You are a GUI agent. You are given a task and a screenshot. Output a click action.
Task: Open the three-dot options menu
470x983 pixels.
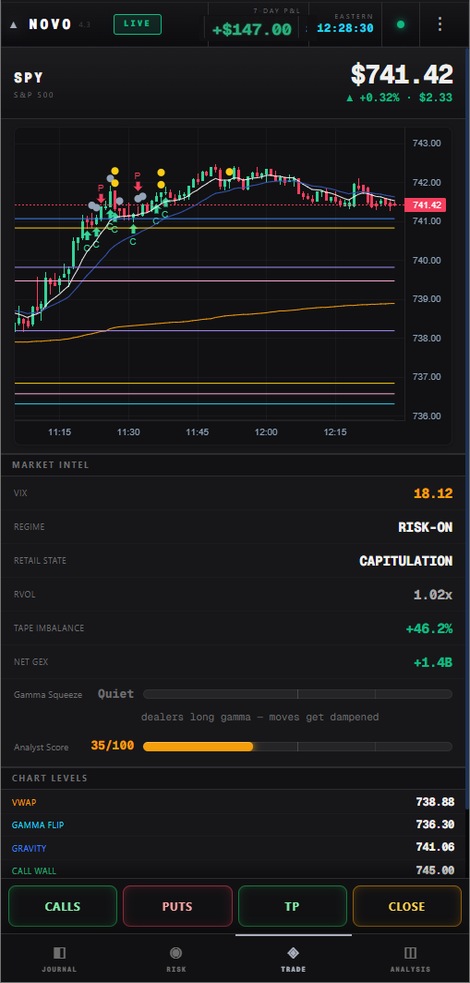(x=440, y=24)
